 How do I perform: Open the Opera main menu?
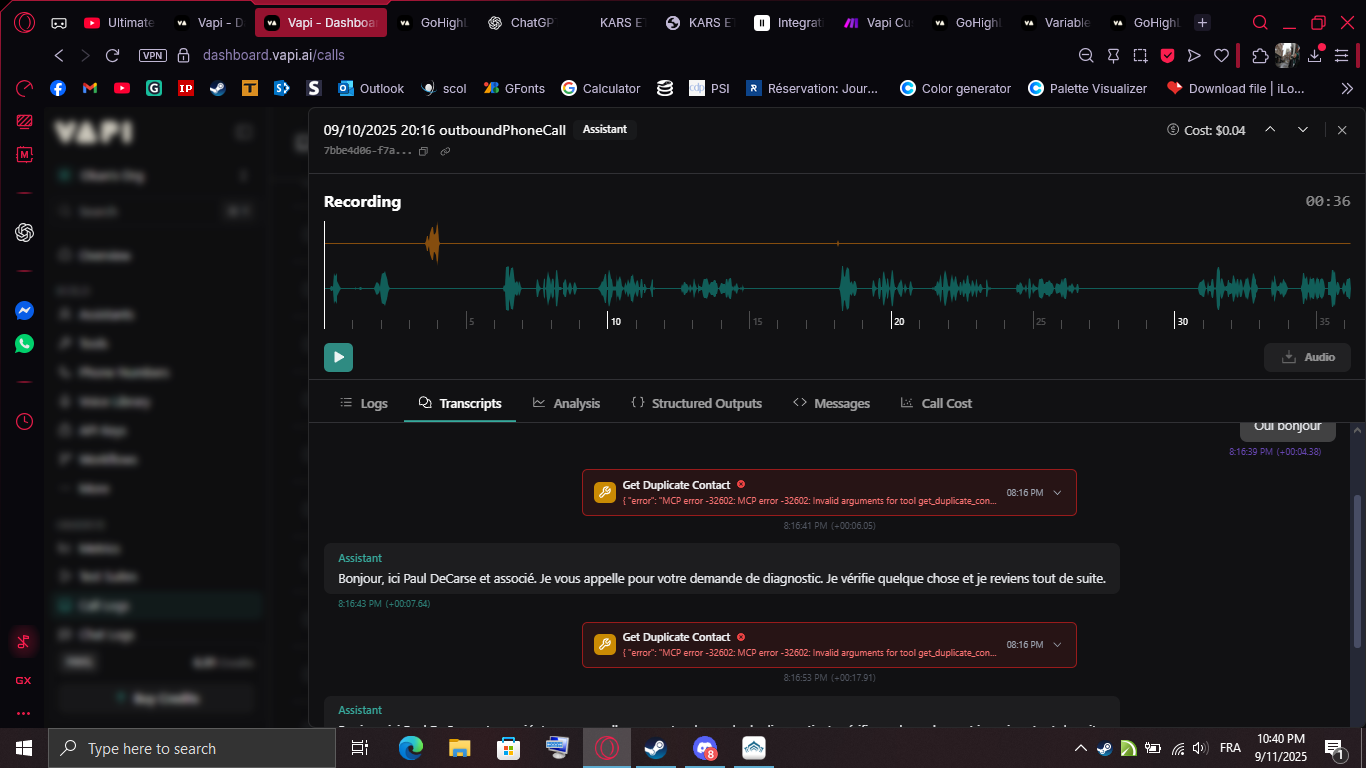coord(24,22)
